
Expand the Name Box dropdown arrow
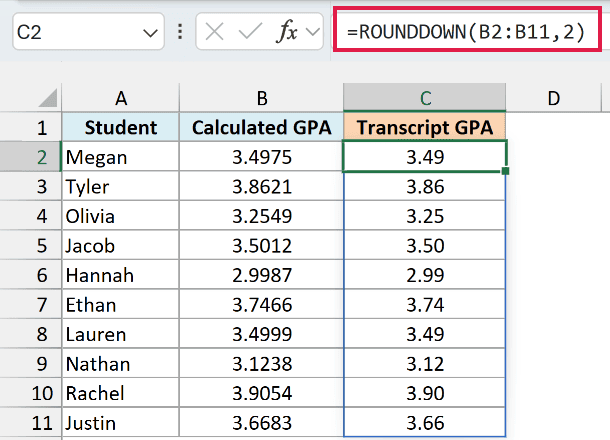[150, 33]
